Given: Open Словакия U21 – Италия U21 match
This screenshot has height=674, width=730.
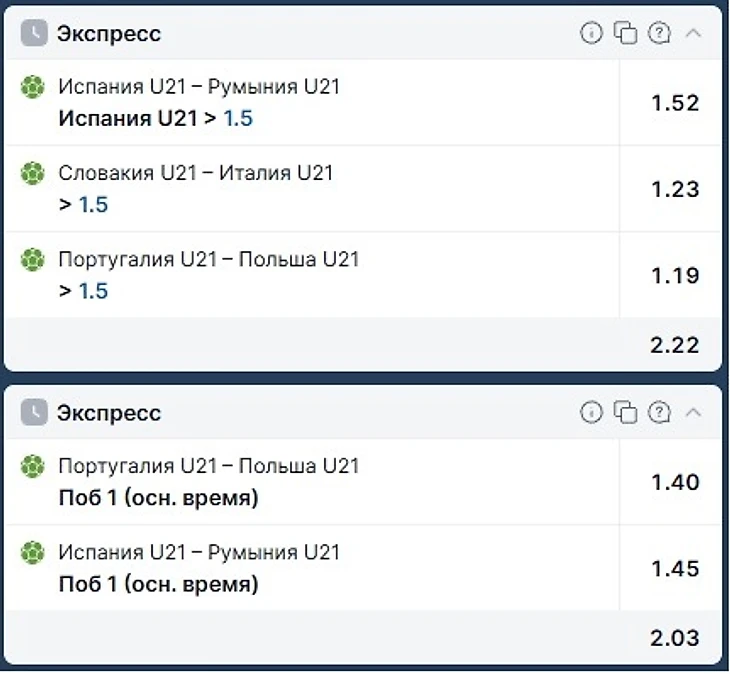Looking at the screenshot, I should coord(196,173).
